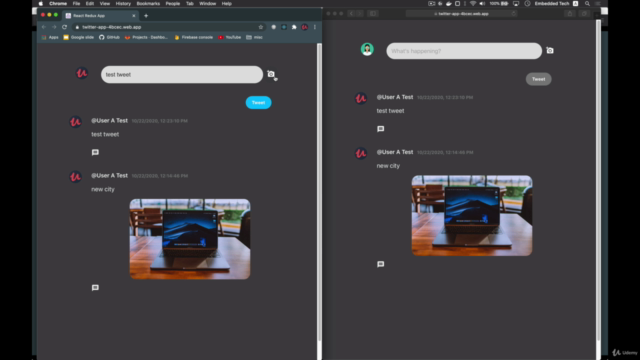The width and height of the screenshot is (640, 360).
Task: Open the Chrome profile avatar
Action: [304, 27]
